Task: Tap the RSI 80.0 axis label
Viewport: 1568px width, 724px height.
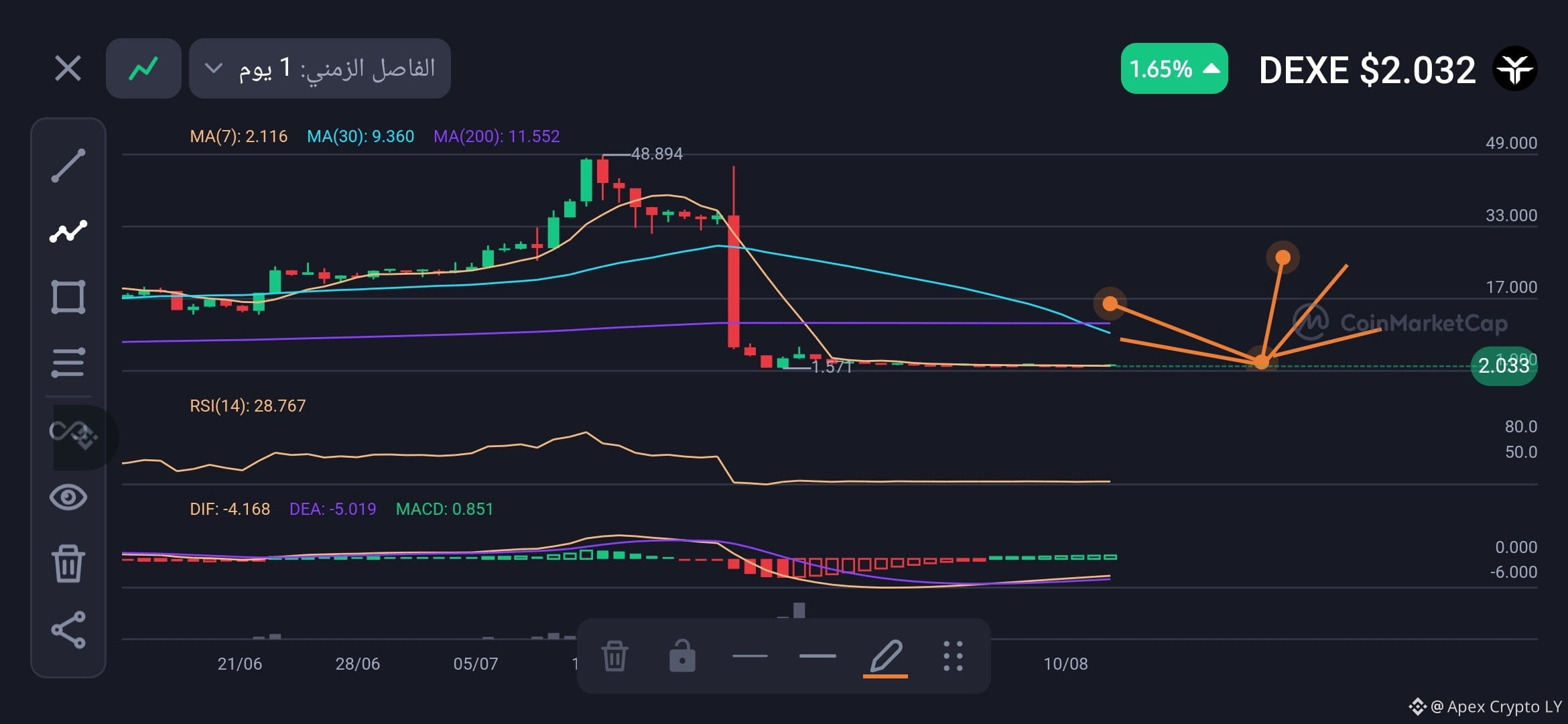Action: [x=1520, y=426]
